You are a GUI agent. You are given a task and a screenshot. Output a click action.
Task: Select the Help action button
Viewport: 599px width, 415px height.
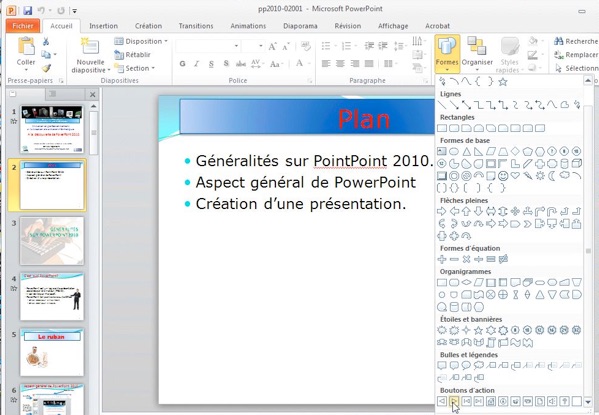pos(564,401)
